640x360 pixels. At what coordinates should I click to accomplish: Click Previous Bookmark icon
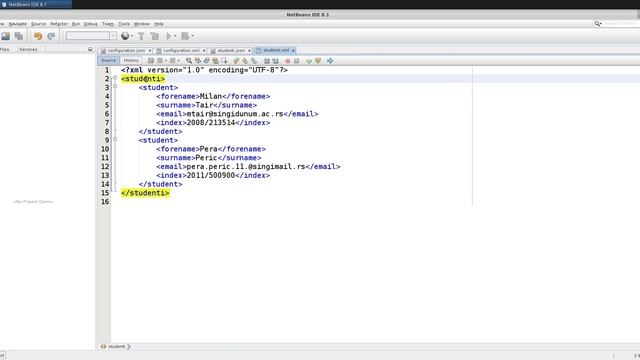(x=236, y=61)
